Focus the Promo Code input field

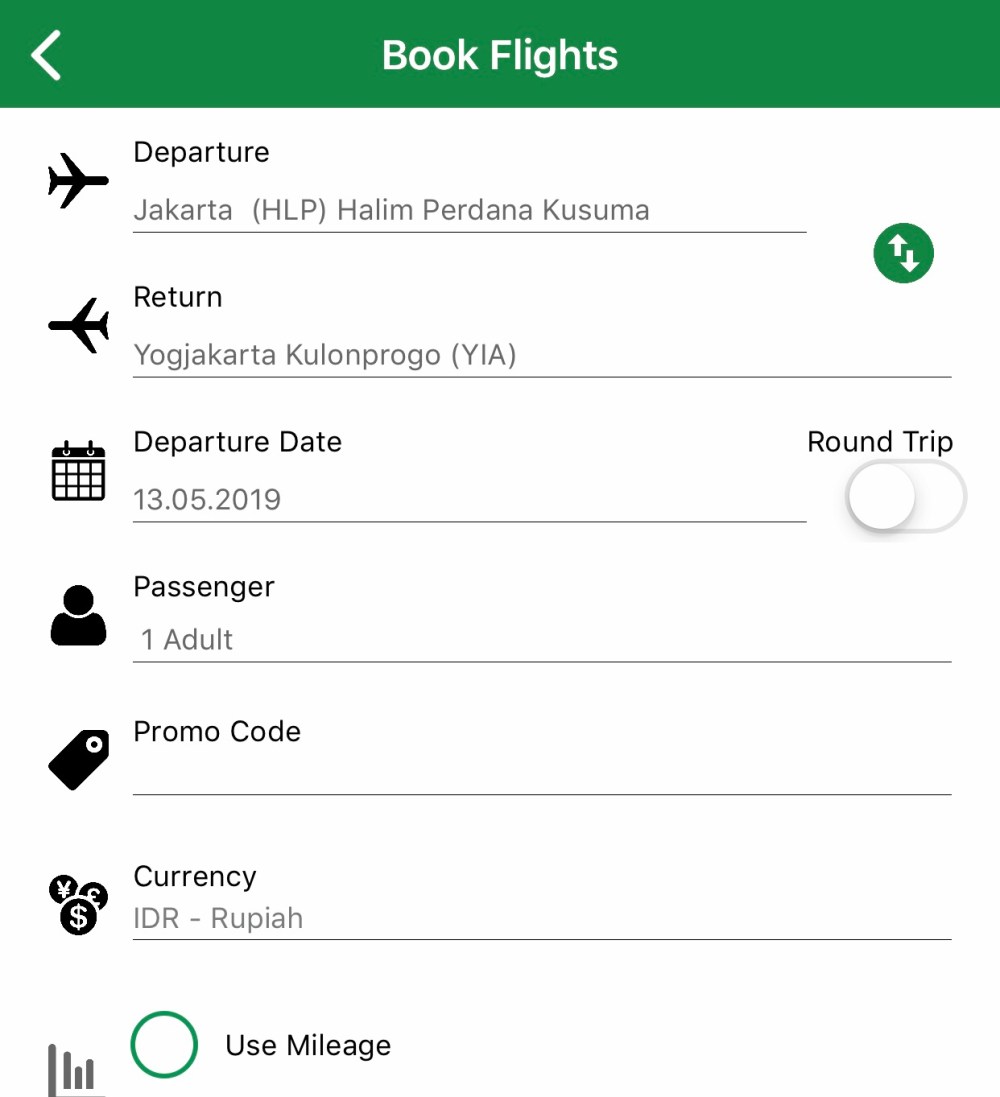[x=540, y=772]
